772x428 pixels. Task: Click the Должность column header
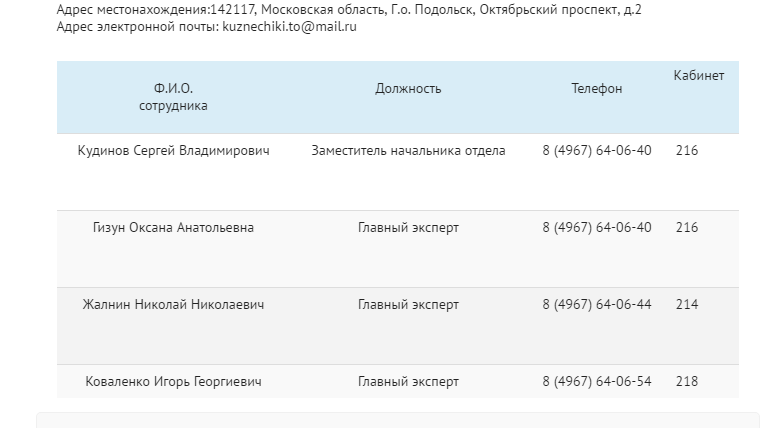(408, 89)
